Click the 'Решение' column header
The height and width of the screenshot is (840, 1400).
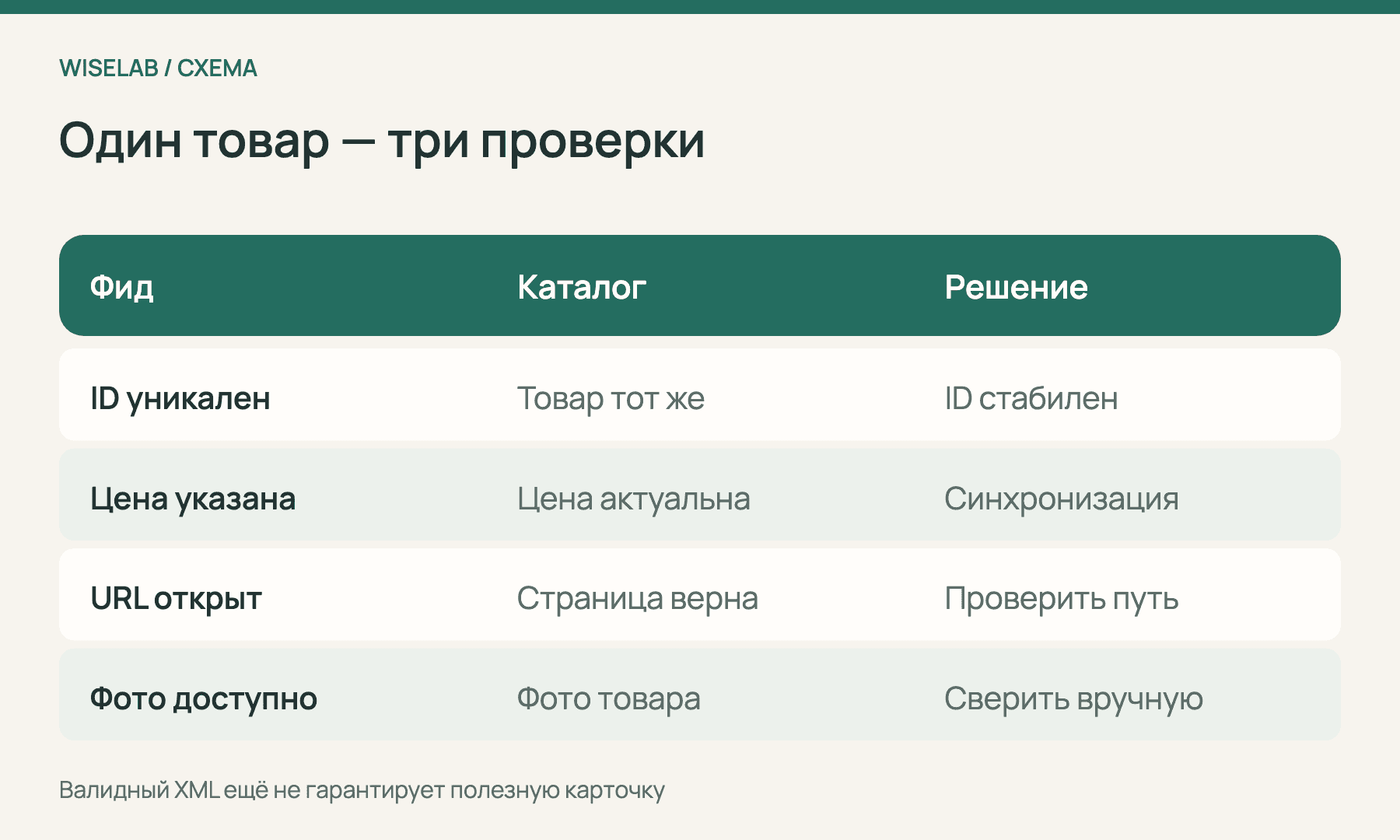[x=1016, y=287]
